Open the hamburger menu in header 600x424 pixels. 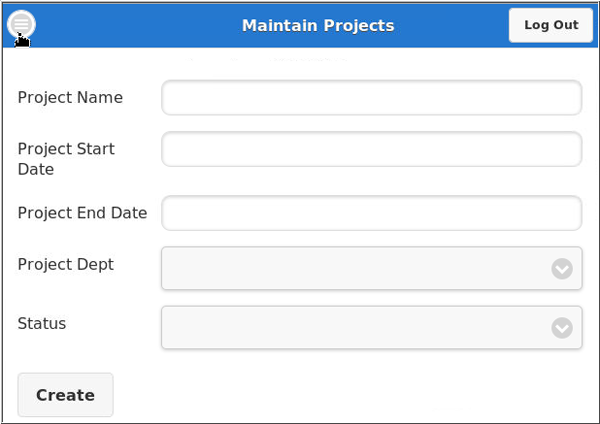21,25
